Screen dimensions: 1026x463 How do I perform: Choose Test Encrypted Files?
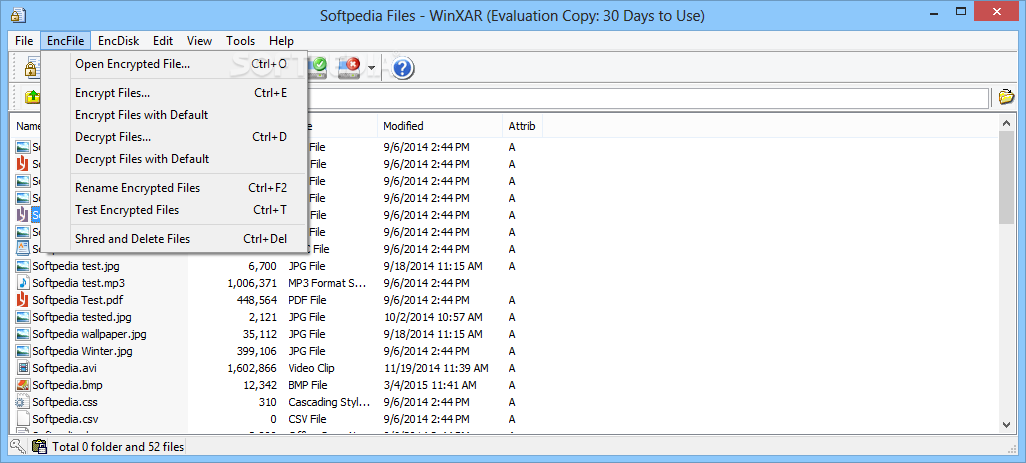click(x=175, y=209)
